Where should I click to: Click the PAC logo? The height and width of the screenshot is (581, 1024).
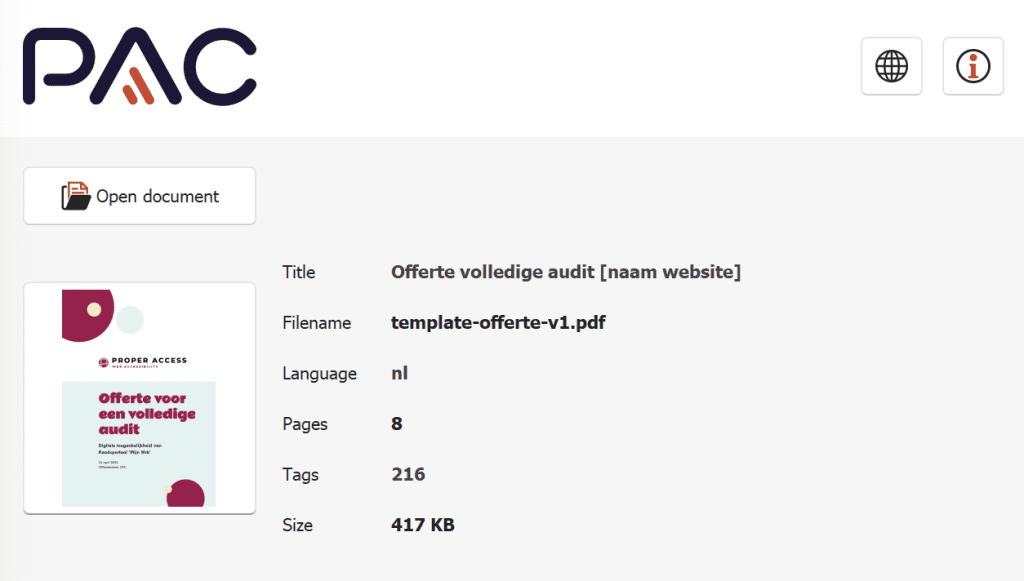pos(140,66)
